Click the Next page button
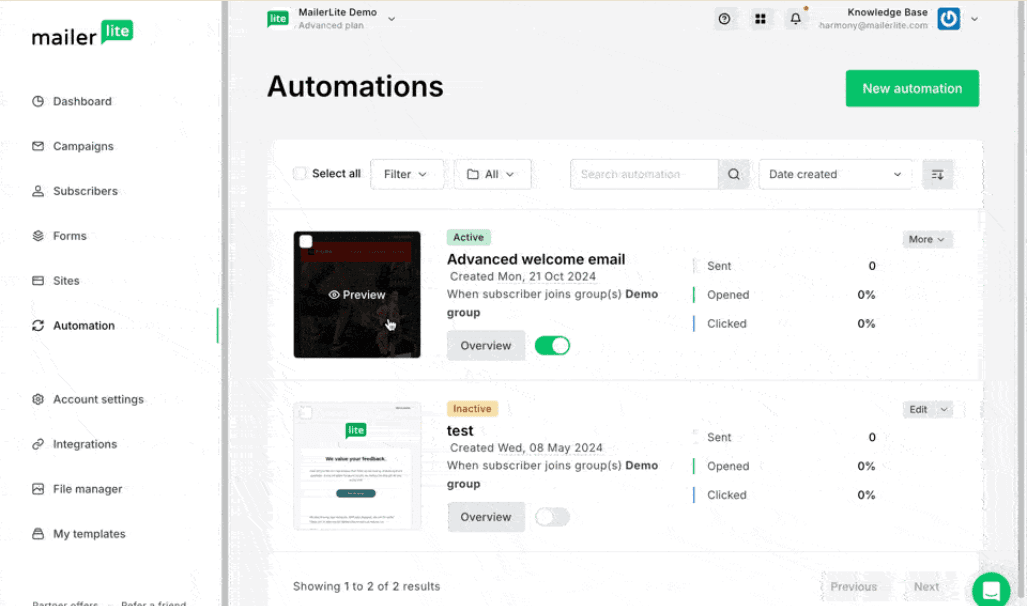 [x=926, y=586]
